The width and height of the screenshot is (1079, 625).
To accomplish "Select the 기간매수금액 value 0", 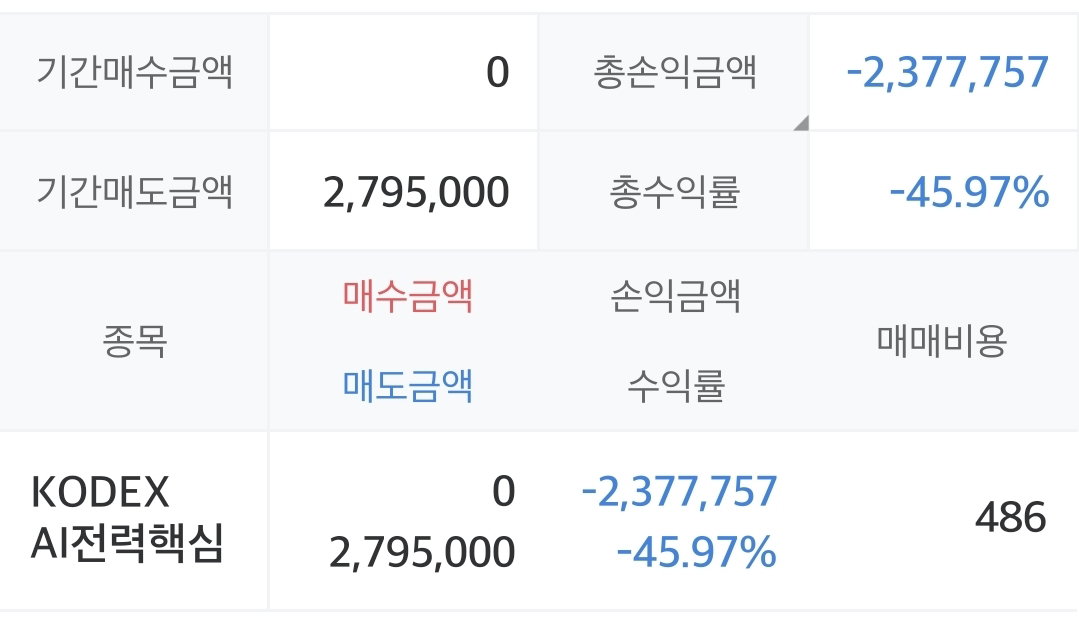I will click(498, 72).
